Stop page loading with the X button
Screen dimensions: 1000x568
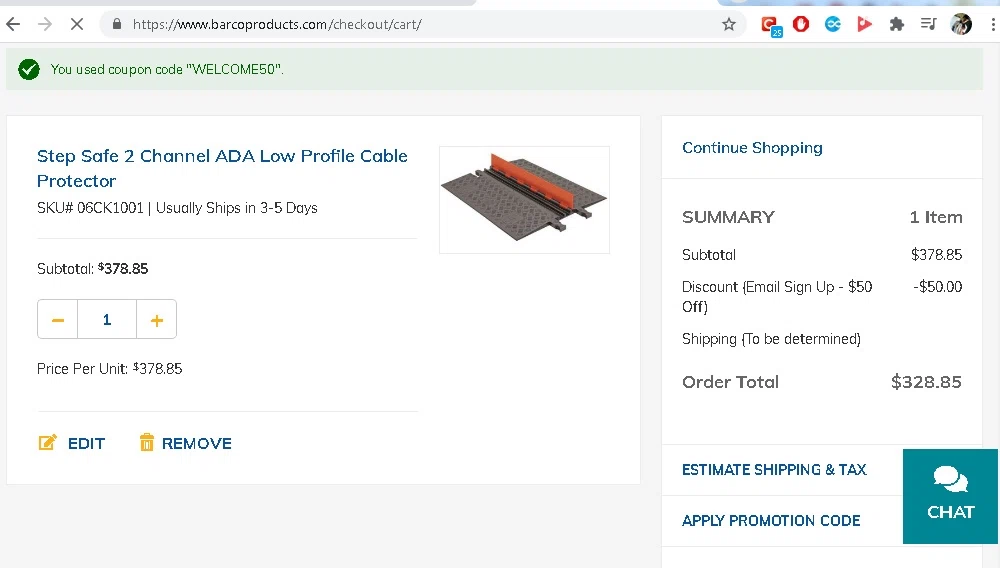[x=77, y=24]
